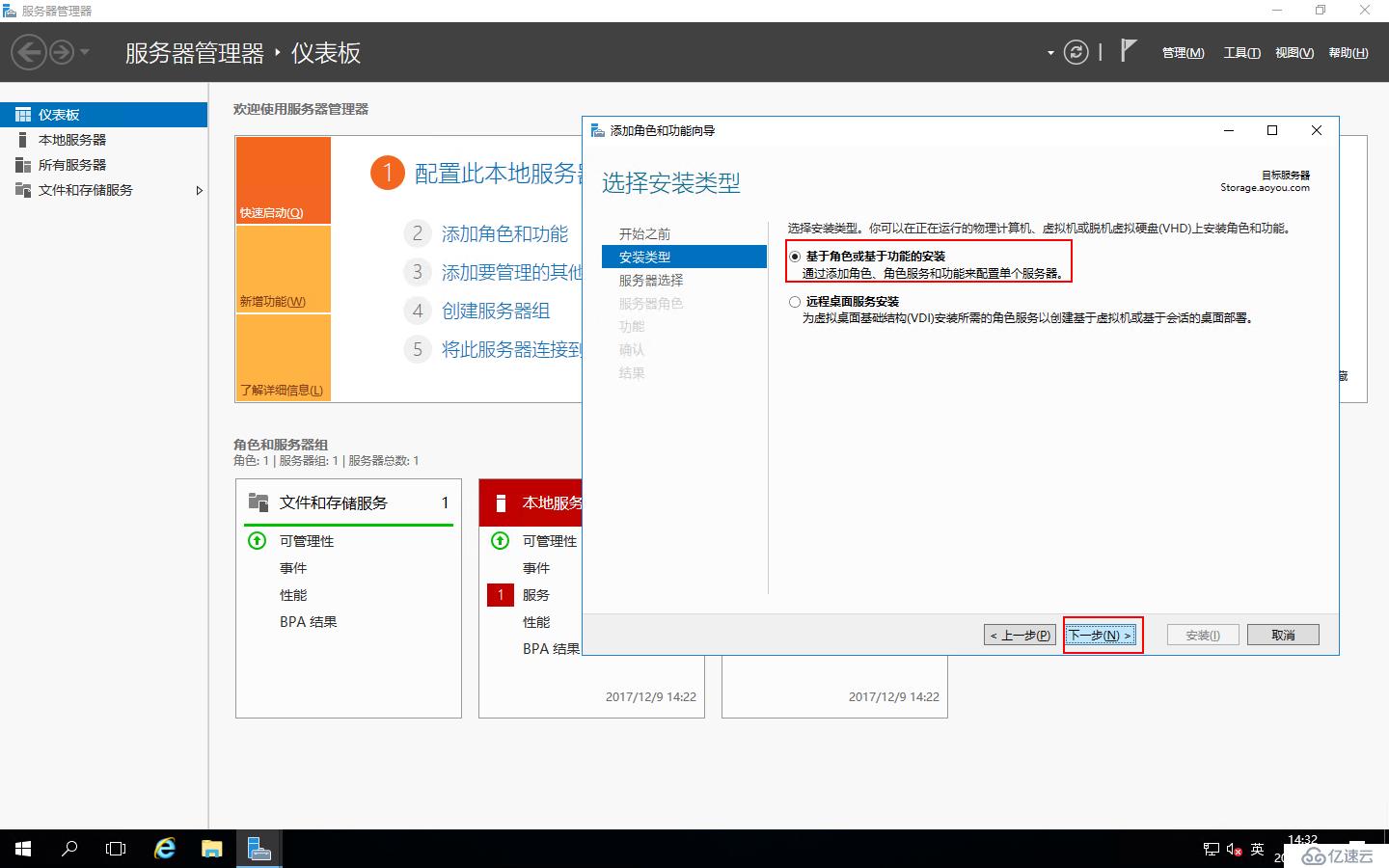1389x868 pixels.
Task: Click the 仪表板 sidebar grid icon
Action: 23,115
